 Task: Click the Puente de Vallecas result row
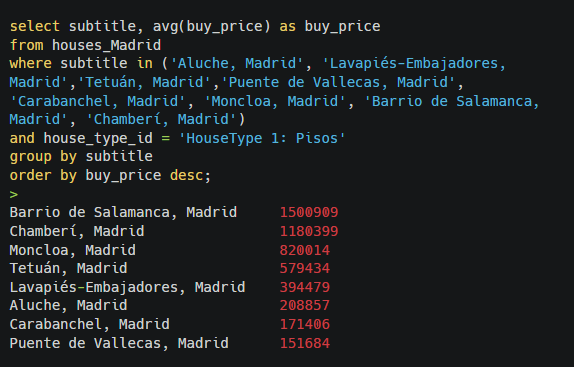170,344
